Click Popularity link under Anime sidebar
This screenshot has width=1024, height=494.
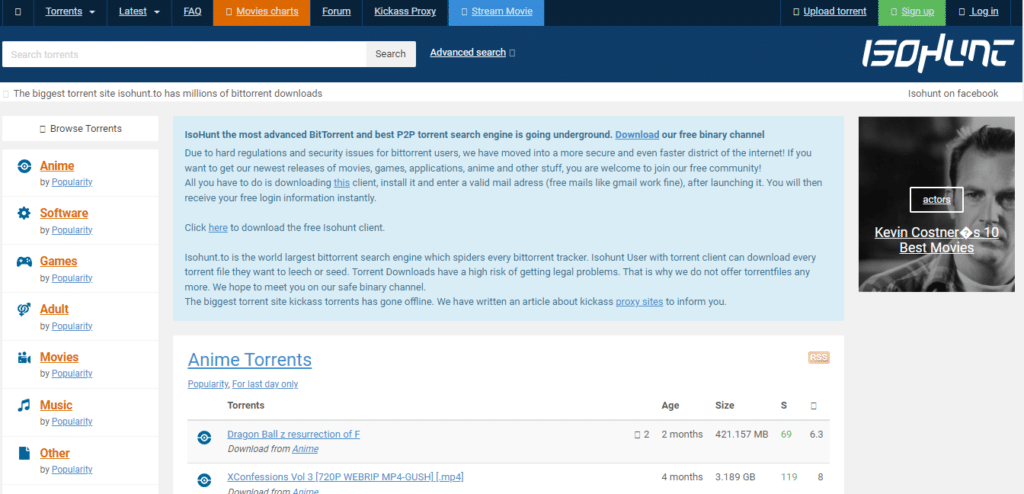pos(72,182)
